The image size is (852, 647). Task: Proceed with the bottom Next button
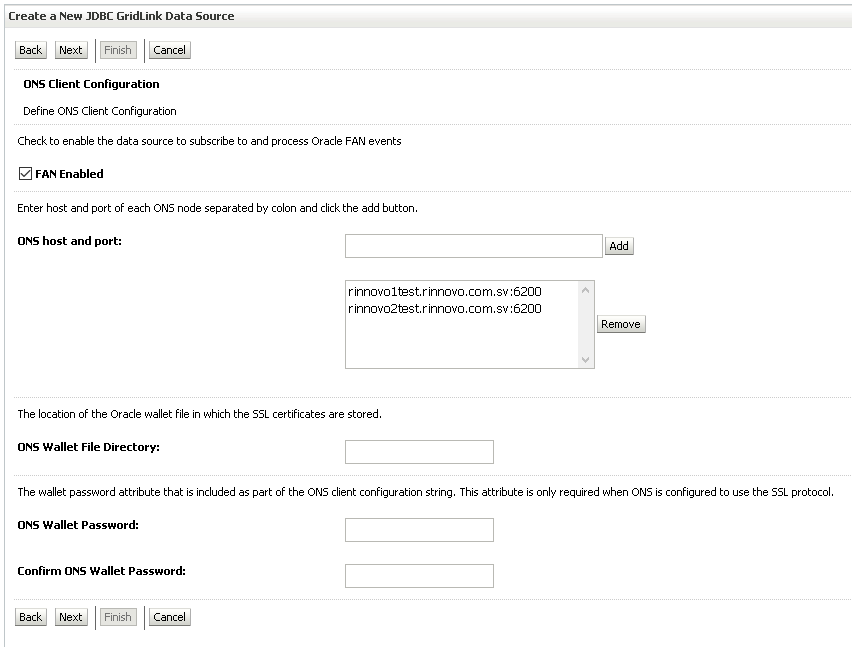71,617
